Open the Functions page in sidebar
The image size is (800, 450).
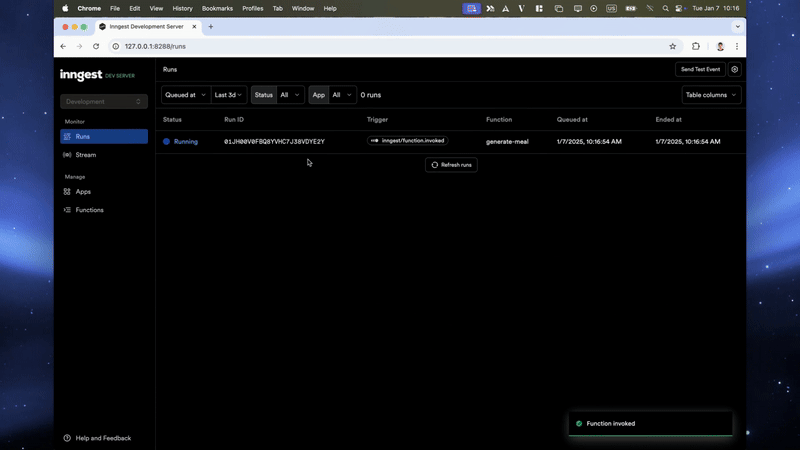(89, 210)
